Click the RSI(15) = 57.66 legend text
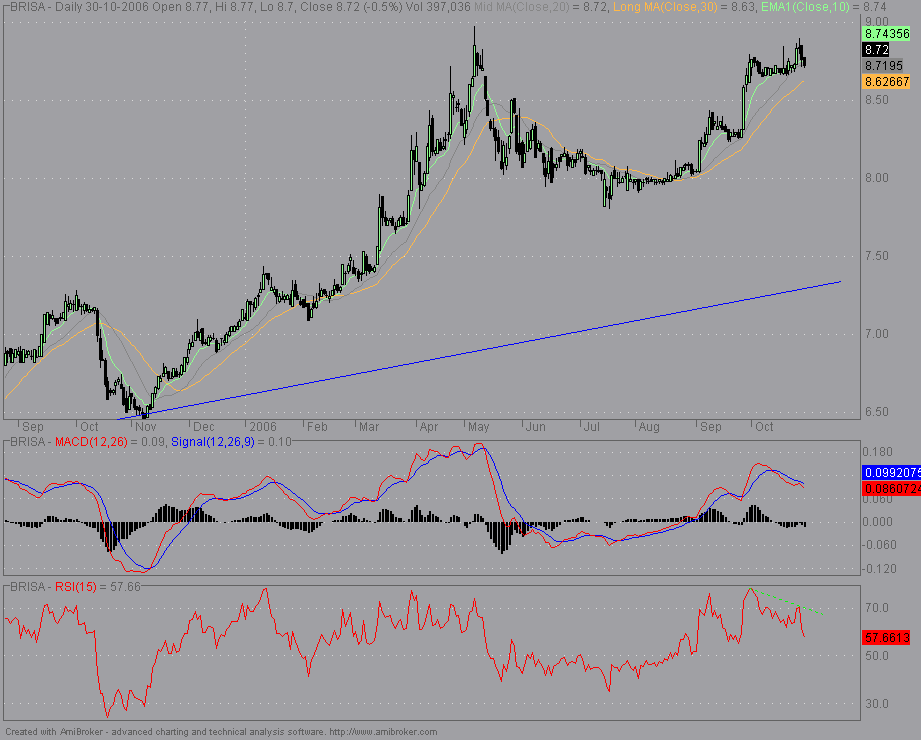Screen dimensions: 921x740 pos(98,587)
